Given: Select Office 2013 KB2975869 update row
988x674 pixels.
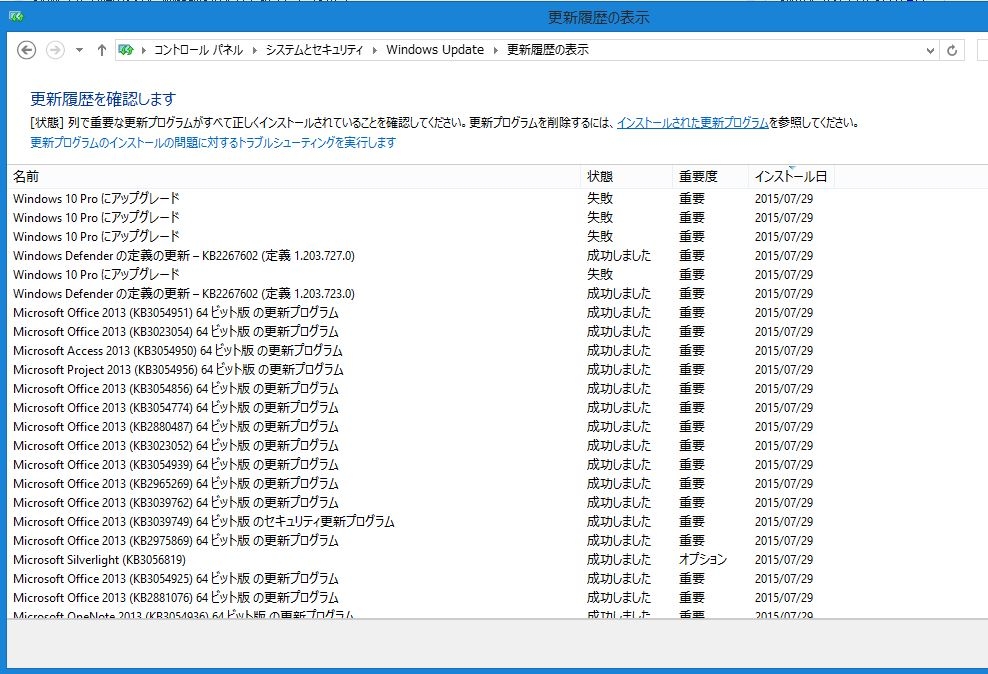Looking at the screenshot, I should [421, 540].
